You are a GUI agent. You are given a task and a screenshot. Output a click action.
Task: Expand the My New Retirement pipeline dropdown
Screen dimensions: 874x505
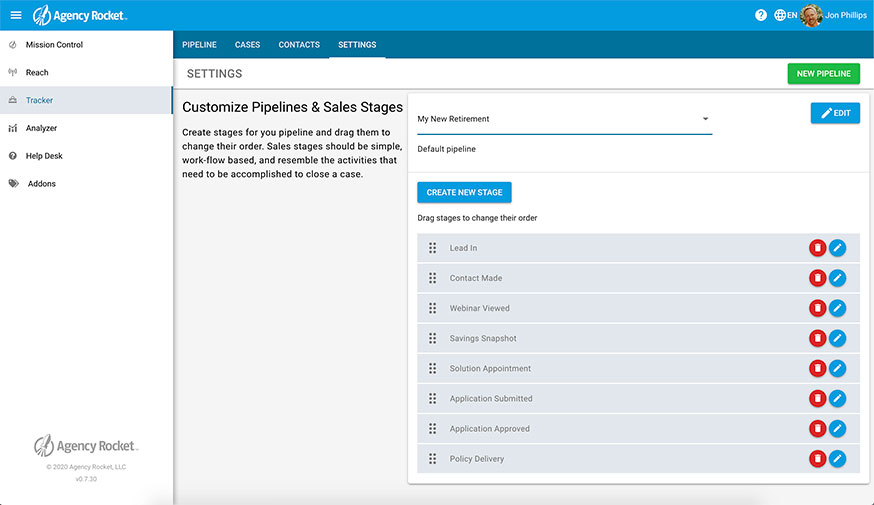coord(704,119)
